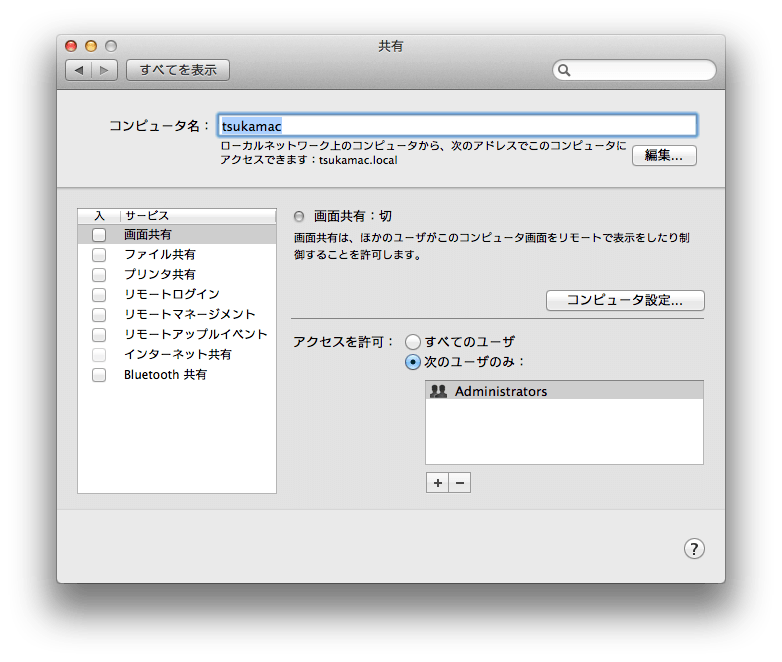
Task: Click the forward navigation arrow
Action: 105,70
